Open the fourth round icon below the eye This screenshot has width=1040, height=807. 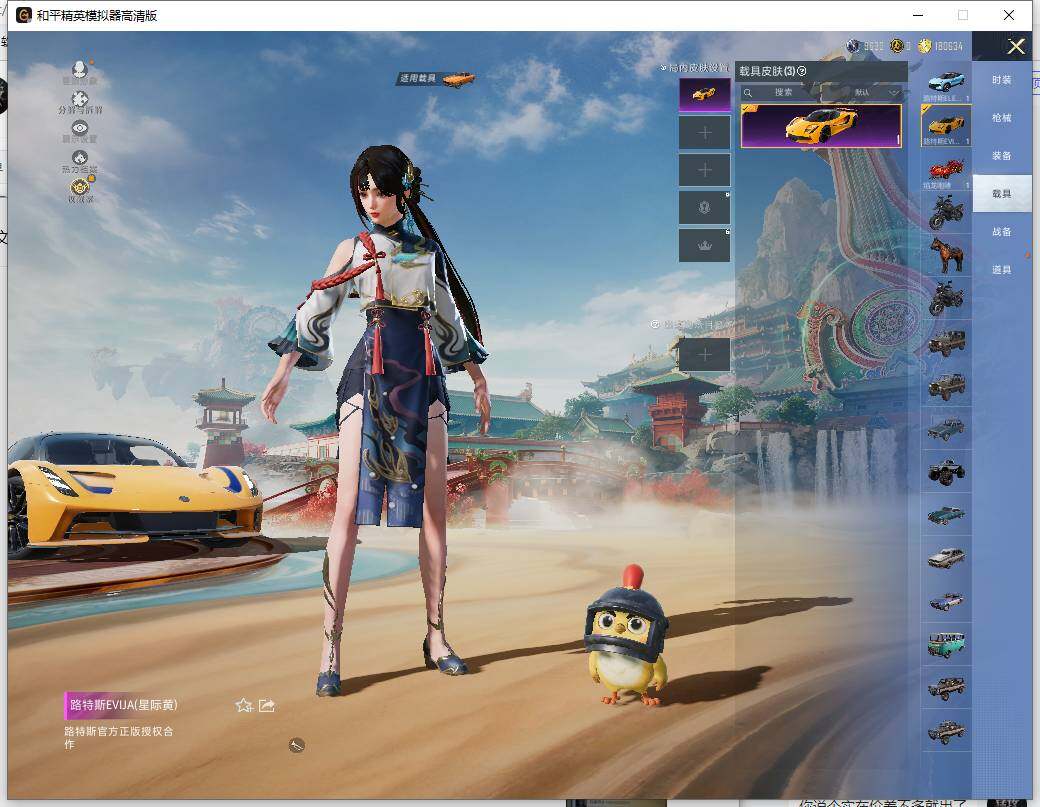(80, 158)
